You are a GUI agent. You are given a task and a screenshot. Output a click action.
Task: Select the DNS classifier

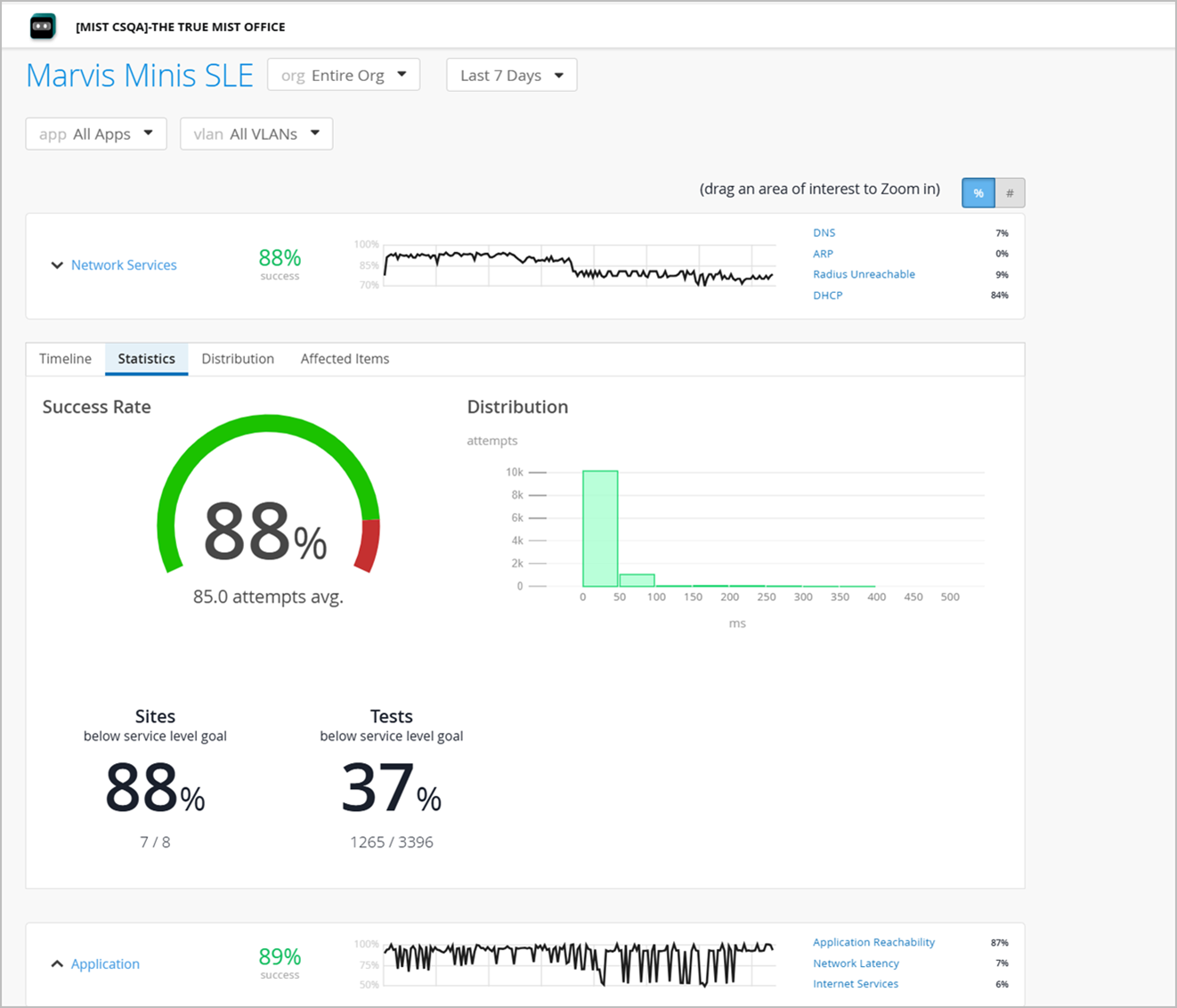[x=824, y=232]
